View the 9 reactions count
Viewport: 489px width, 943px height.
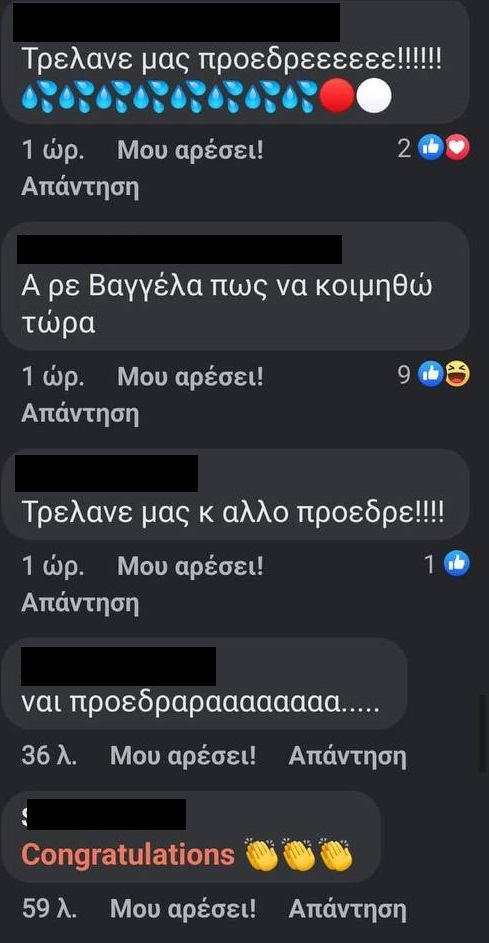[404, 375]
